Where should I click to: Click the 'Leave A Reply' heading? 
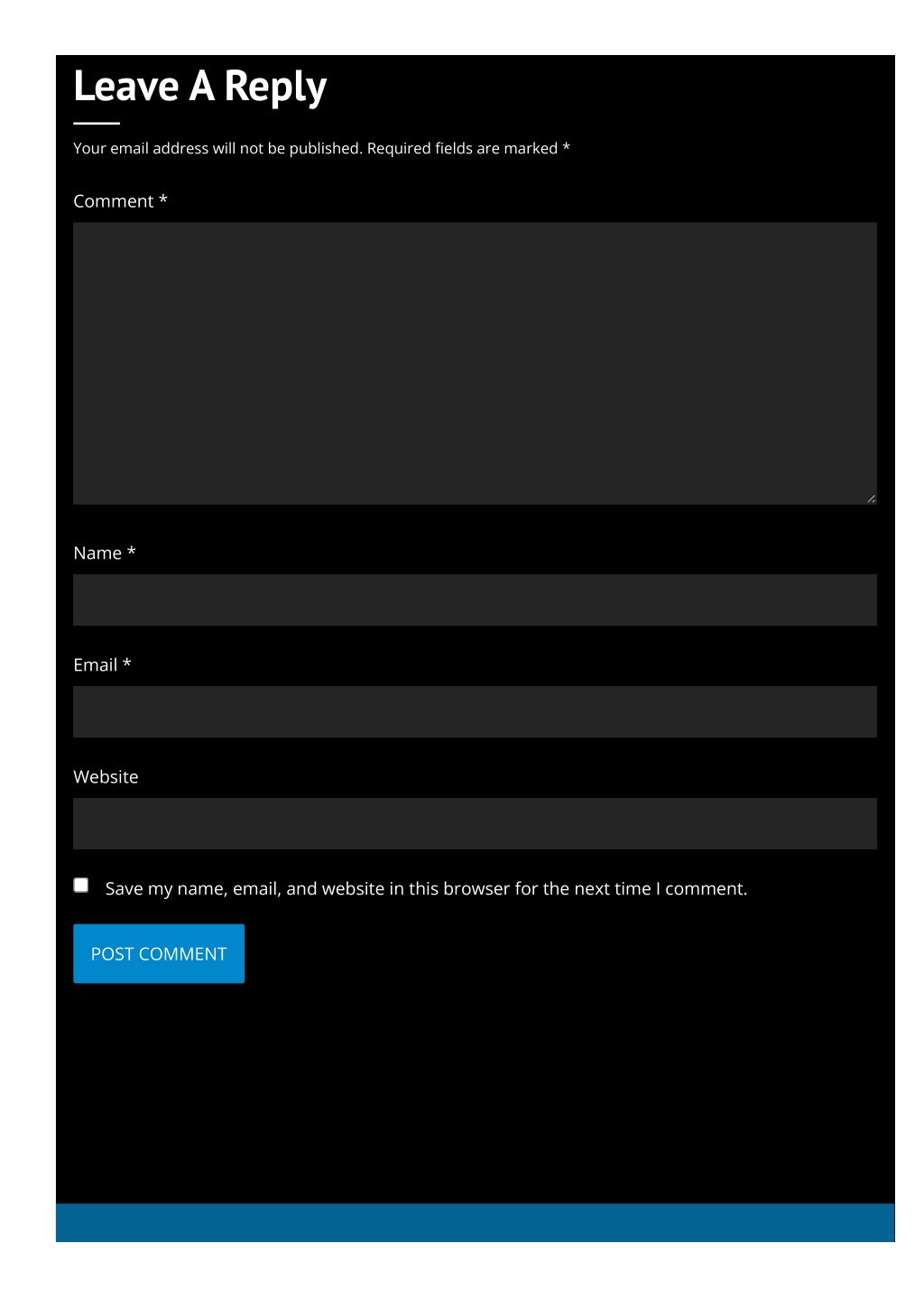(x=199, y=87)
